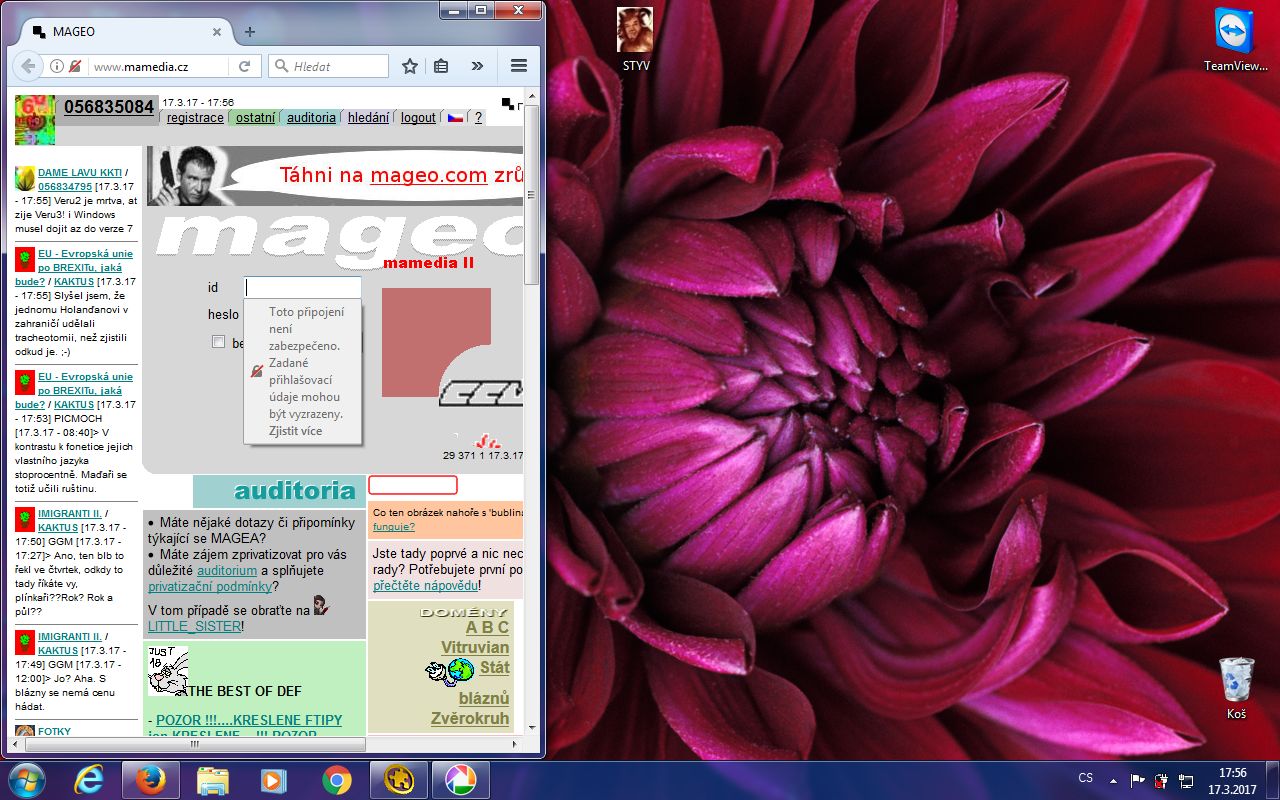Open the Stát domain link
This screenshot has height=800, width=1280.
tap(494, 667)
